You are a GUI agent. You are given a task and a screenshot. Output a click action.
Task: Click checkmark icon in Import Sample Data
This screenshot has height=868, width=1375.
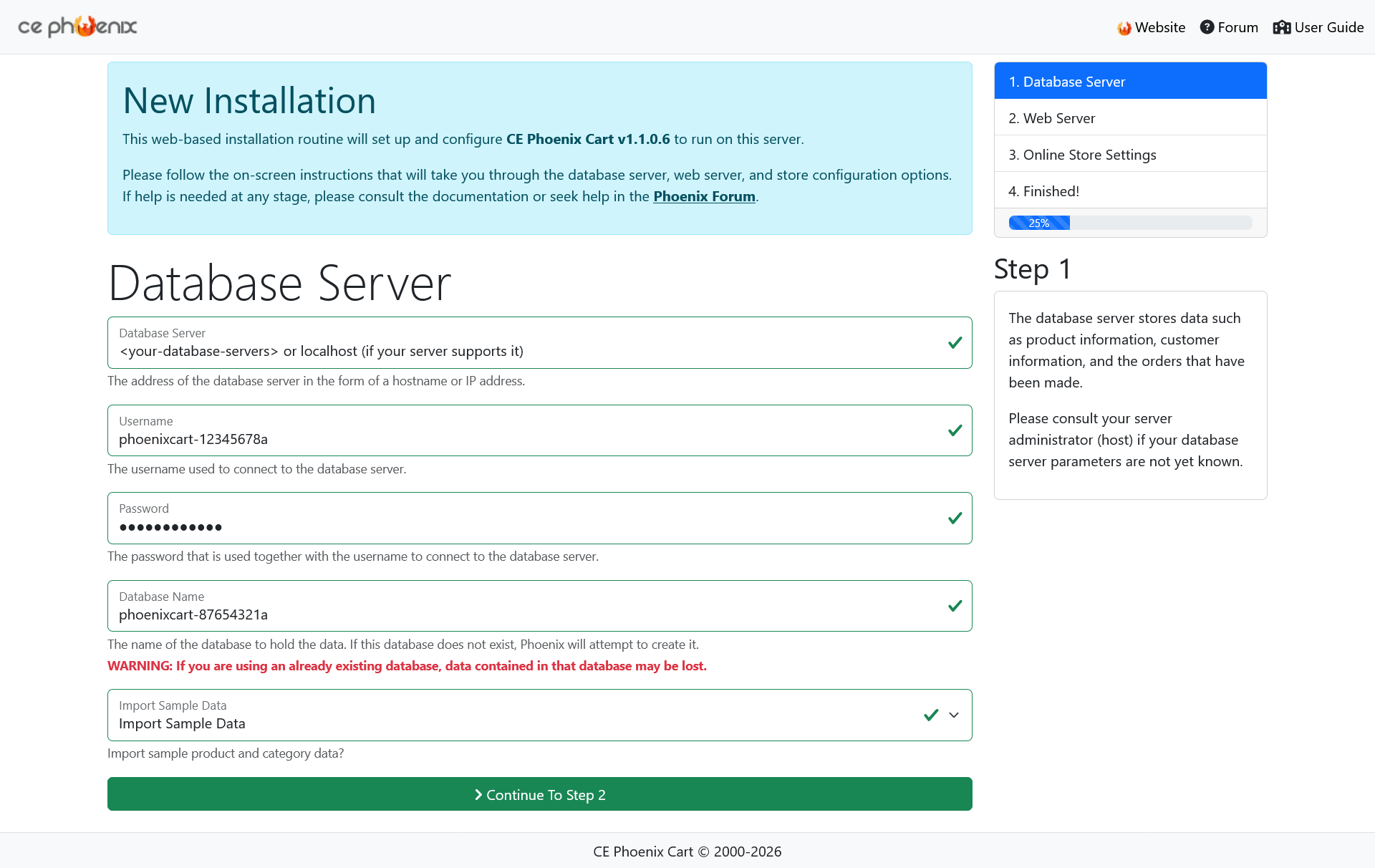(931, 715)
